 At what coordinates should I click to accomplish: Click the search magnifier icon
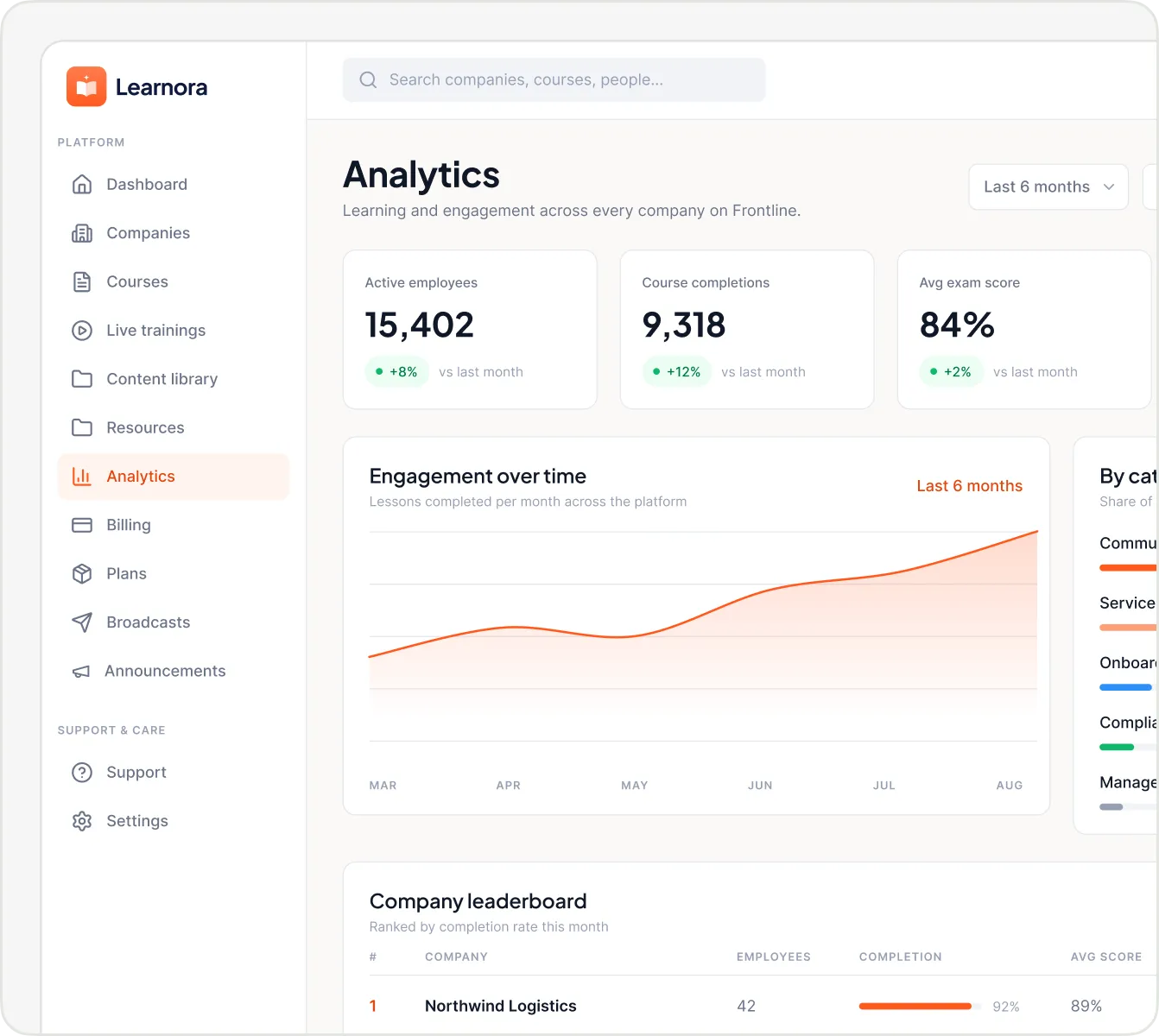tap(368, 79)
